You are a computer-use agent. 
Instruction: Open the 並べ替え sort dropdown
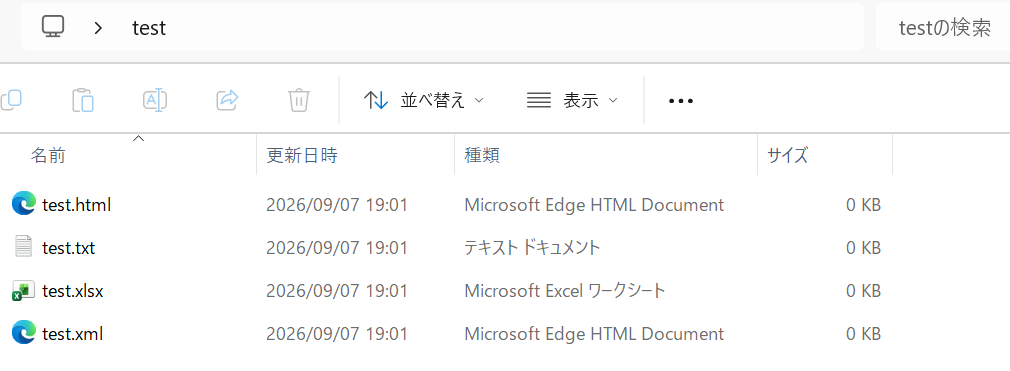tap(423, 100)
